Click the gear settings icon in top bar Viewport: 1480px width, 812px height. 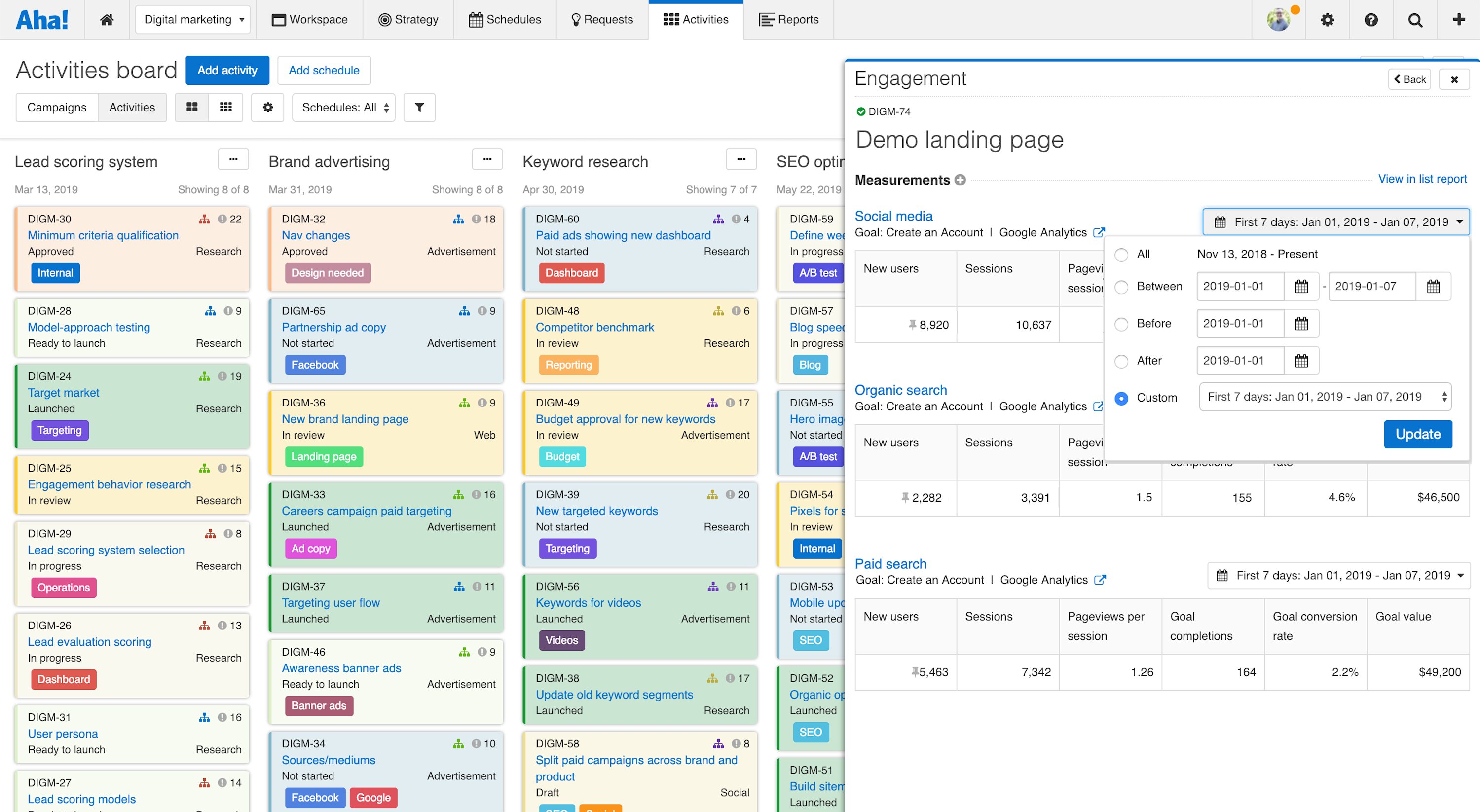point(1327,19)
